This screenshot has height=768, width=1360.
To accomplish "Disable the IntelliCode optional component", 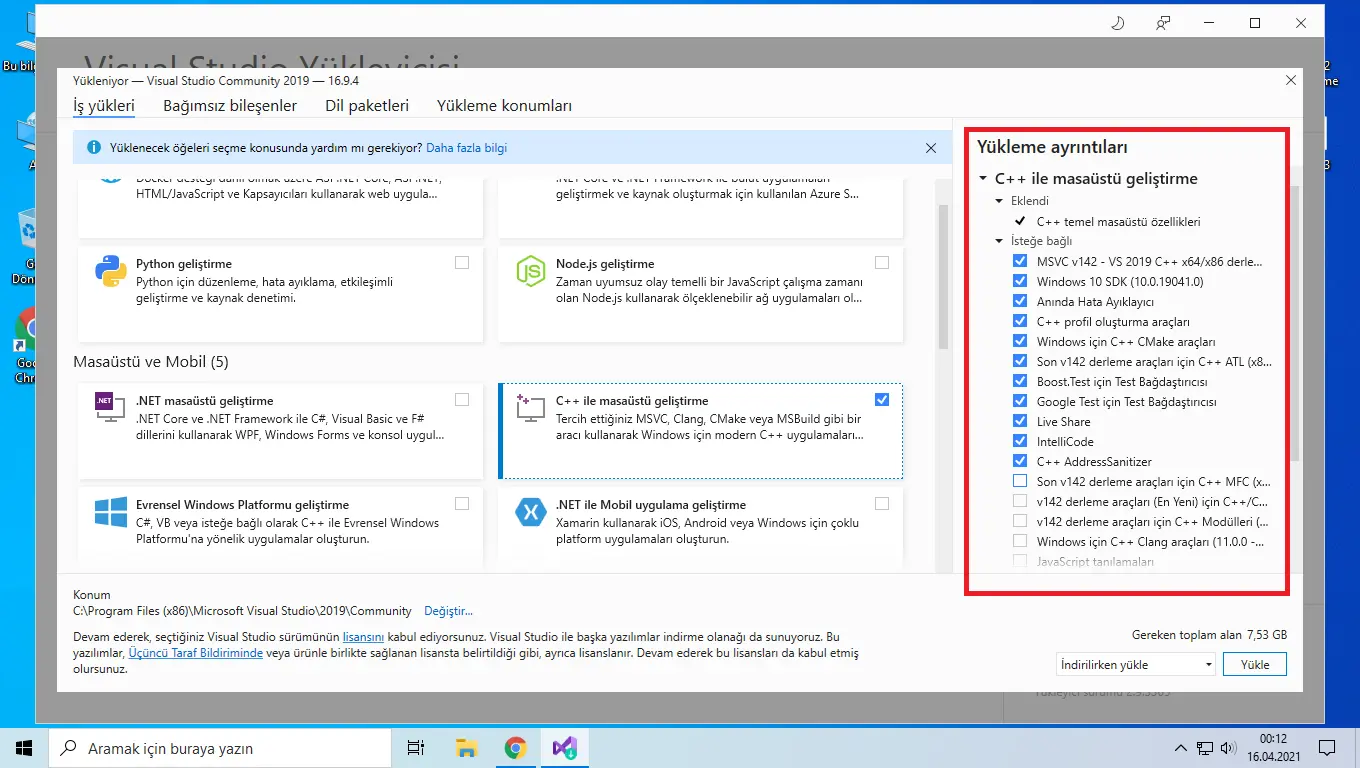I will (1020, 441).
